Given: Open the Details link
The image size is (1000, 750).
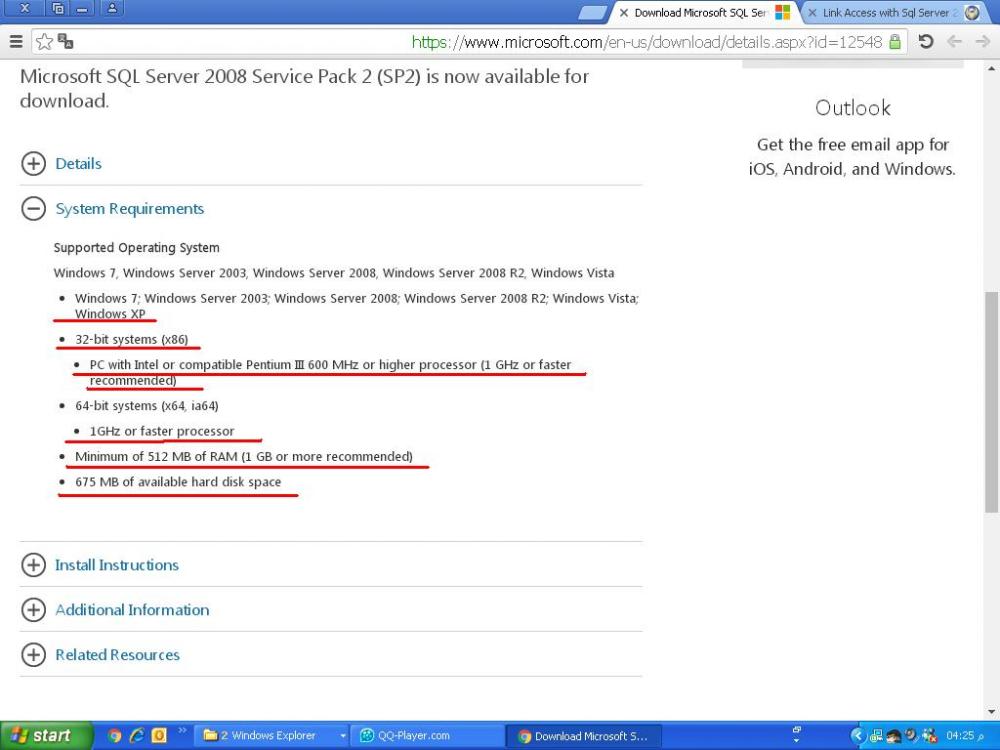Looking at the screenshot, I should click(x=78, y=163).
